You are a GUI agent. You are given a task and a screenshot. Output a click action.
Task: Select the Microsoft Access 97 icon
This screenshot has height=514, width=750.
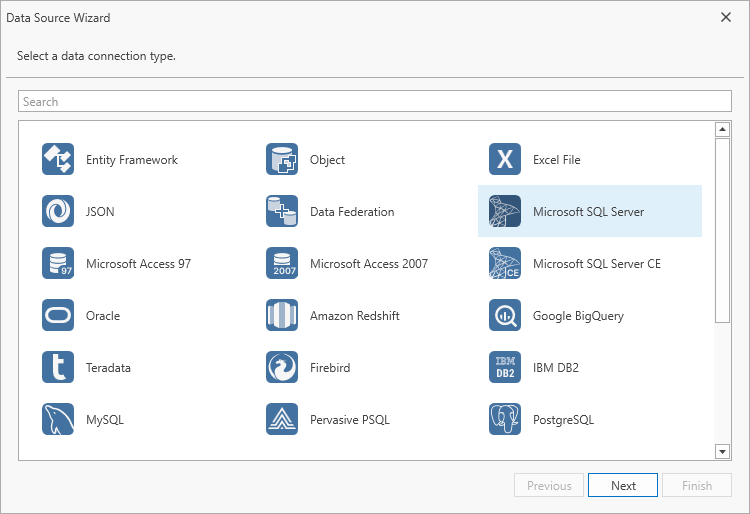click(x=58, y=263)
